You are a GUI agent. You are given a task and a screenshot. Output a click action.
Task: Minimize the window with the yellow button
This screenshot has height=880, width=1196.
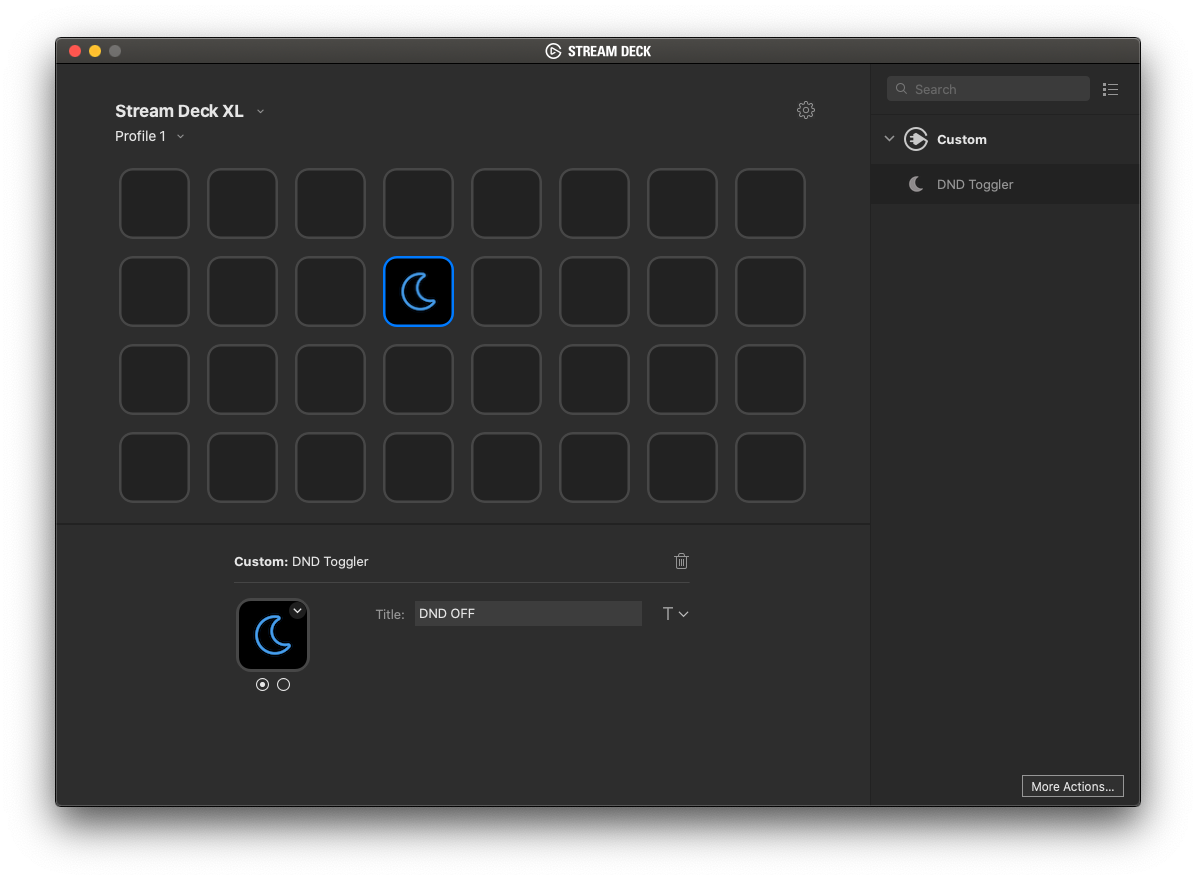95,51
